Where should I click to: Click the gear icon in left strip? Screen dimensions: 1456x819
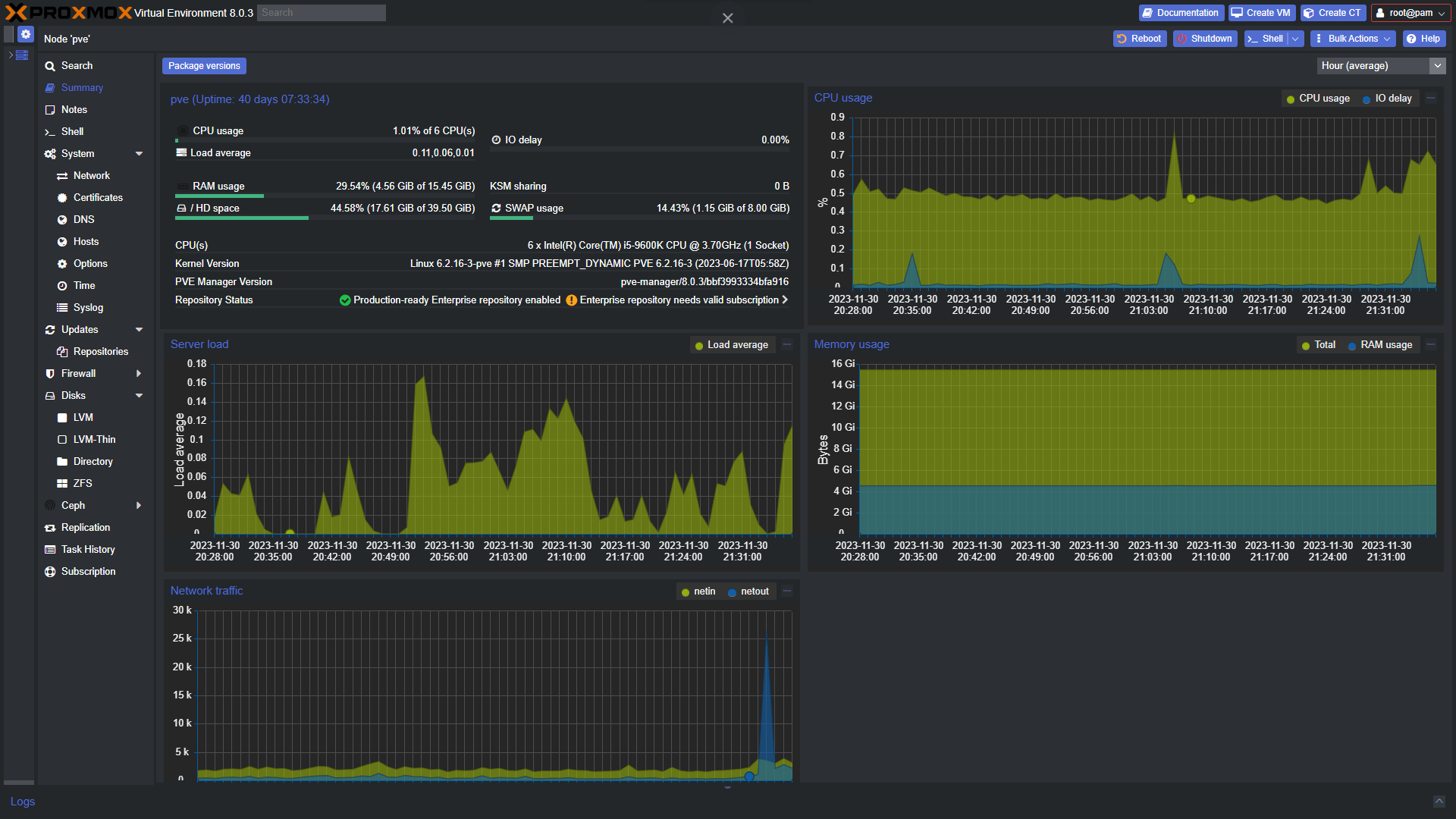coord(26,34)
